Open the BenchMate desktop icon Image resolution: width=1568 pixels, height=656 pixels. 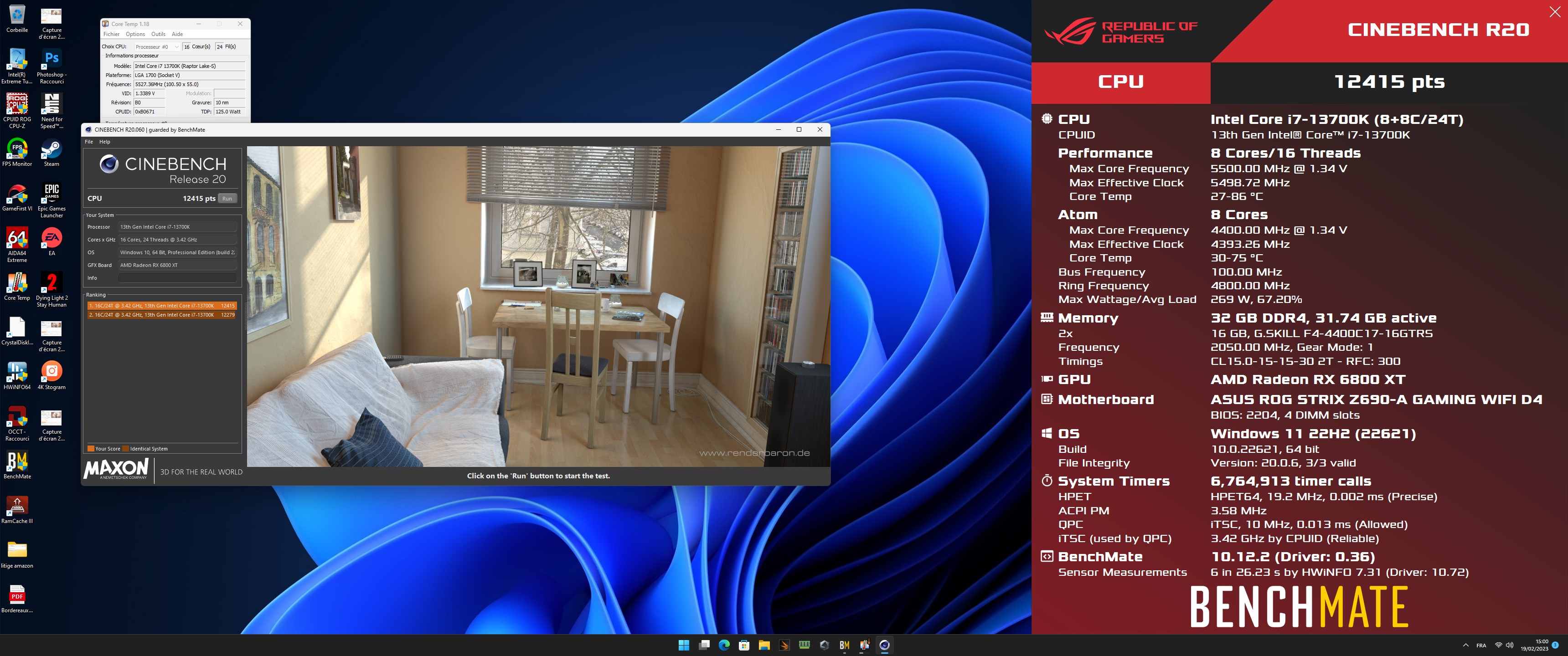(17, 465)
